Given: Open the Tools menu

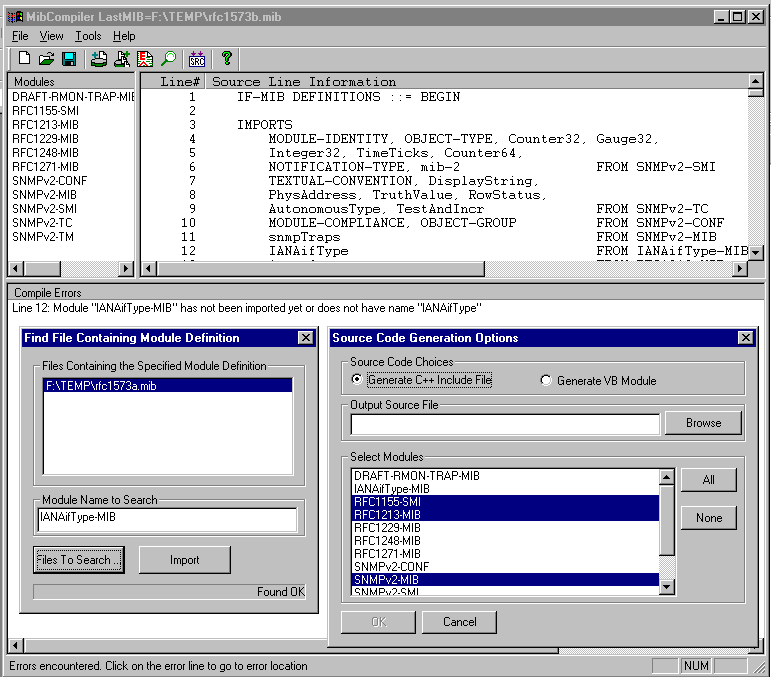Looking at the screenshot, I should click(88, 36).
